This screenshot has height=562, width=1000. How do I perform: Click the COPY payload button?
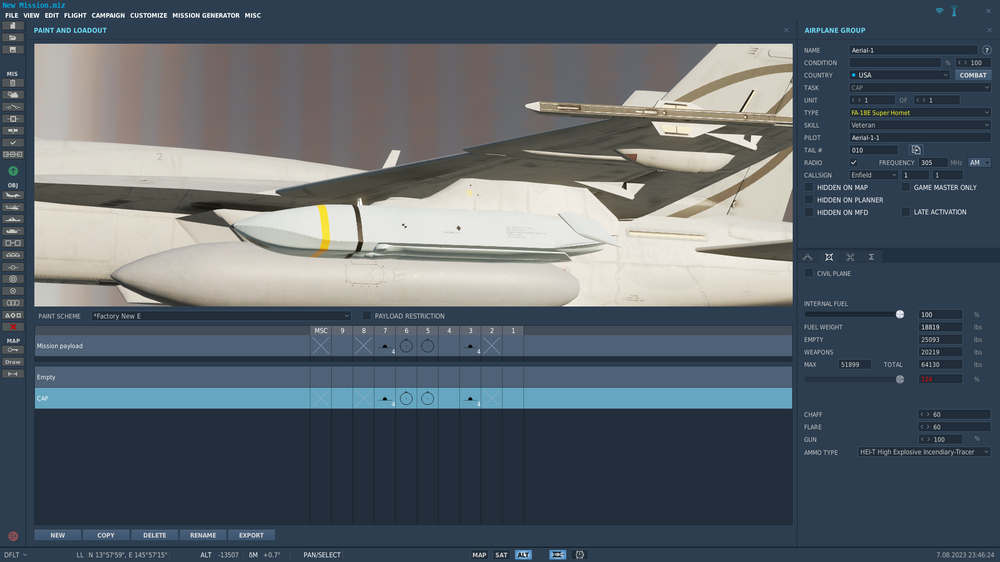[x=106, y=535]
